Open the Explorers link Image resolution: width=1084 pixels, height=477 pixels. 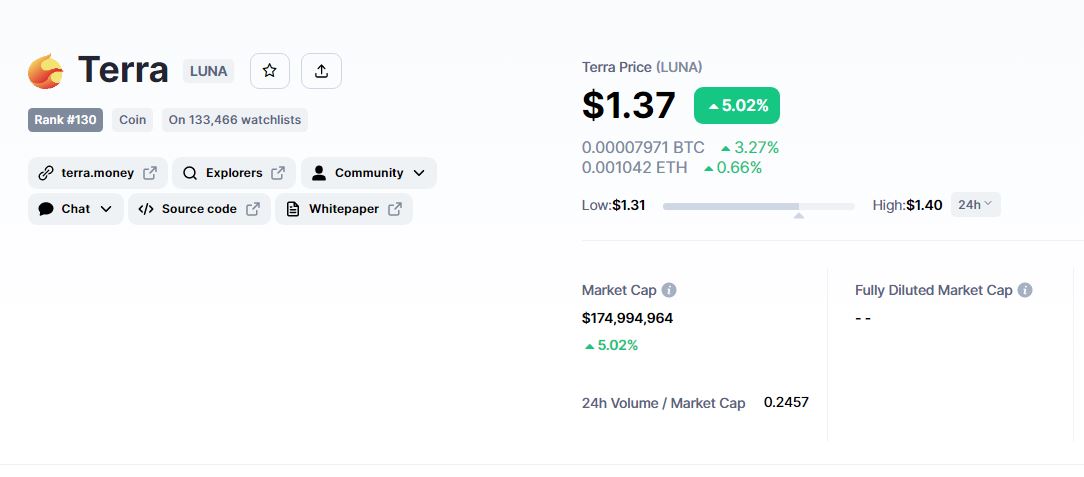click(x=234, y=173)
